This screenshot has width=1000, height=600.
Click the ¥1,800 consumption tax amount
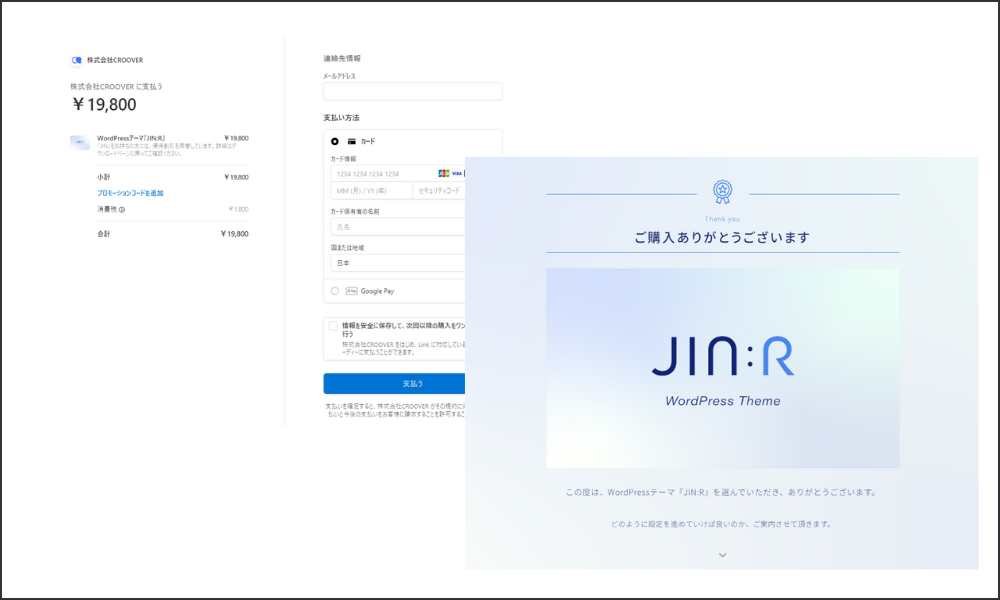(x=239, y=209)
